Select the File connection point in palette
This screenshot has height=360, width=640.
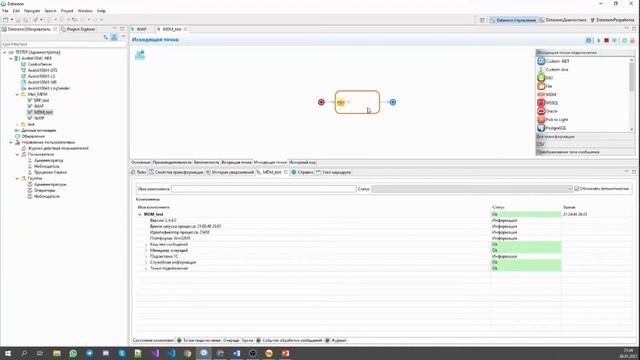(545, 87)
